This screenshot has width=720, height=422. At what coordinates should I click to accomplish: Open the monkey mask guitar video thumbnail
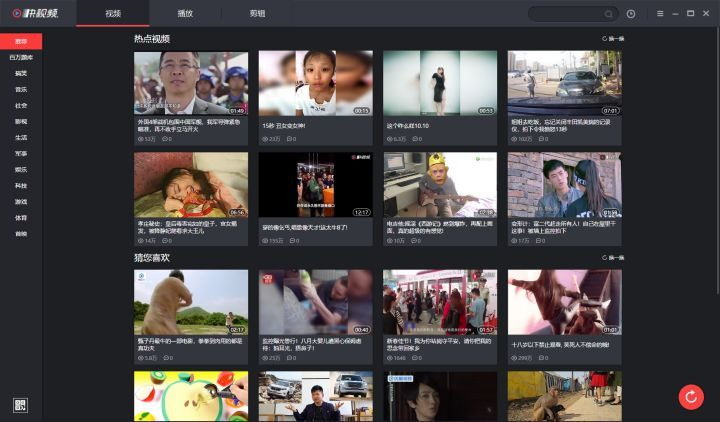point(440,185)
